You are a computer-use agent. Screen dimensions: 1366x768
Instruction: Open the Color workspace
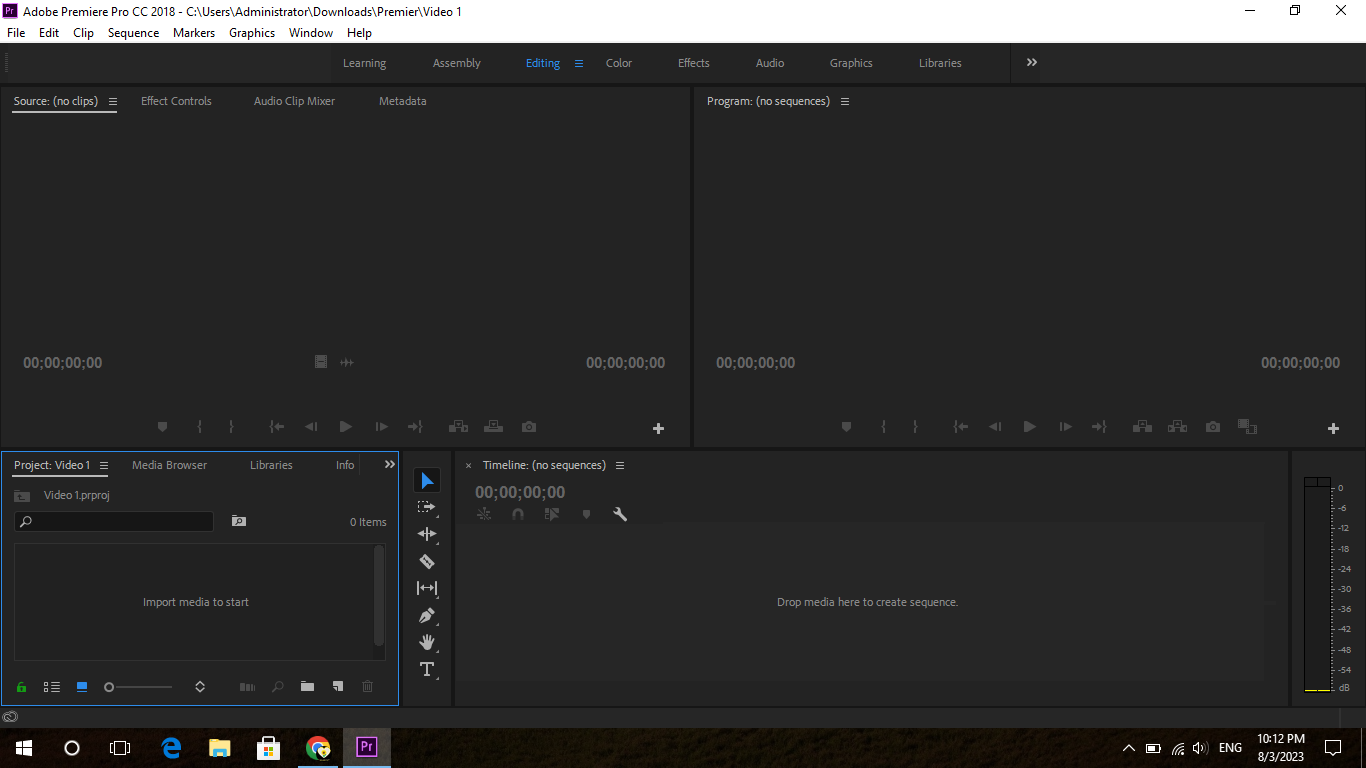[619, 63]
